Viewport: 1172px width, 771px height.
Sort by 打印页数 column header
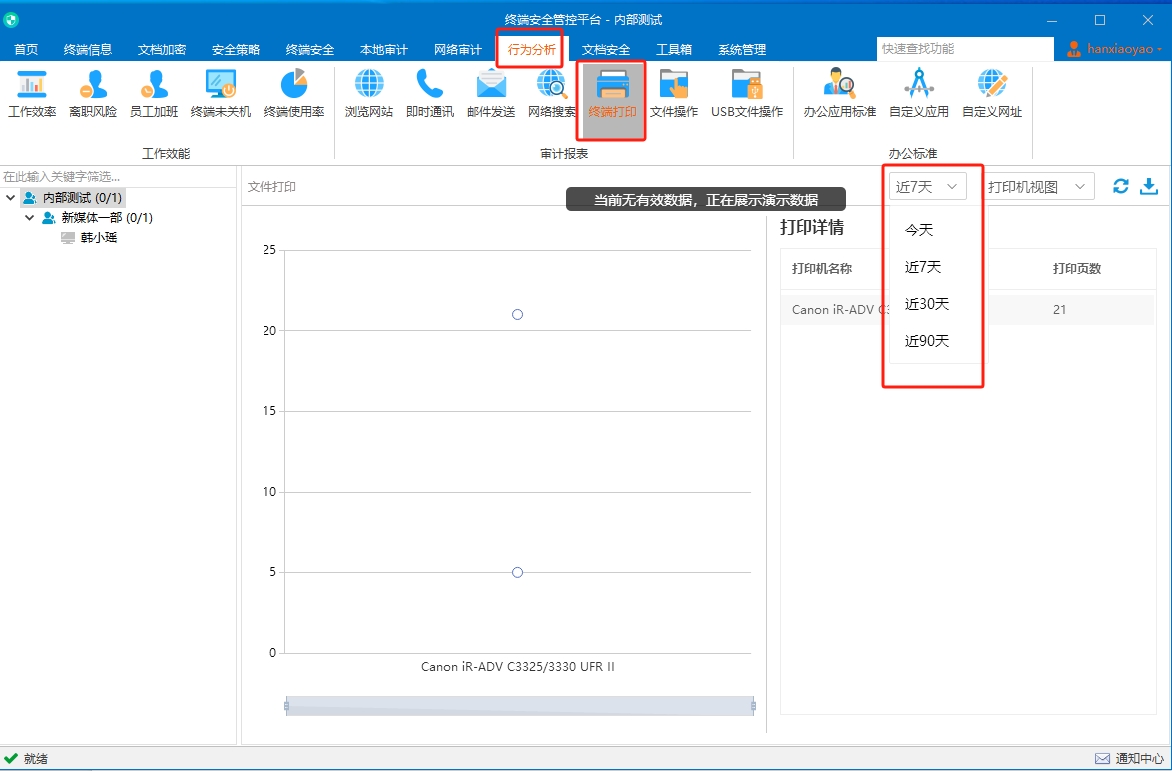click(x=1076, y=268)
